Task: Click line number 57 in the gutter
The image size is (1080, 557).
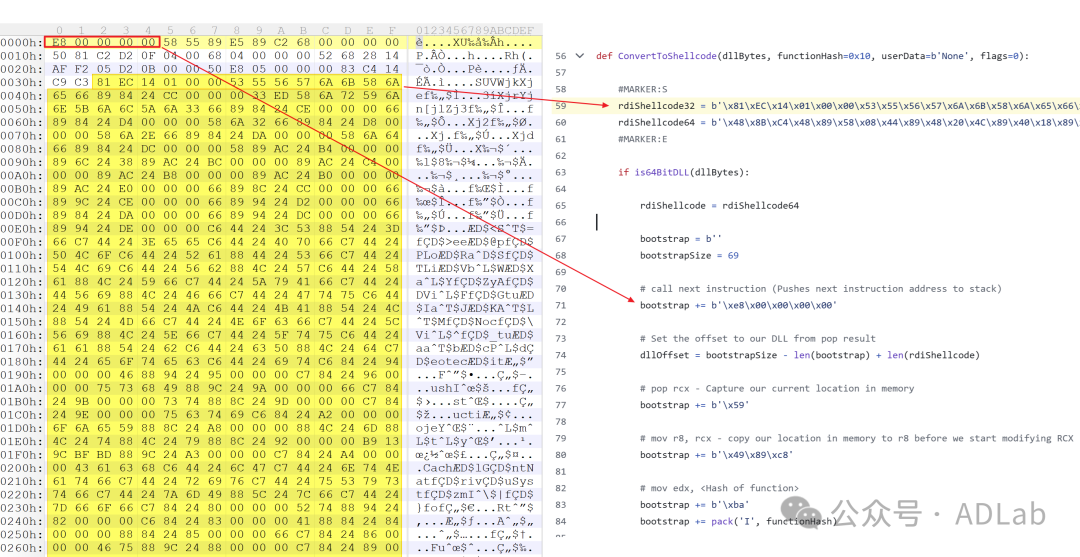Action: (x=560, y=72)
